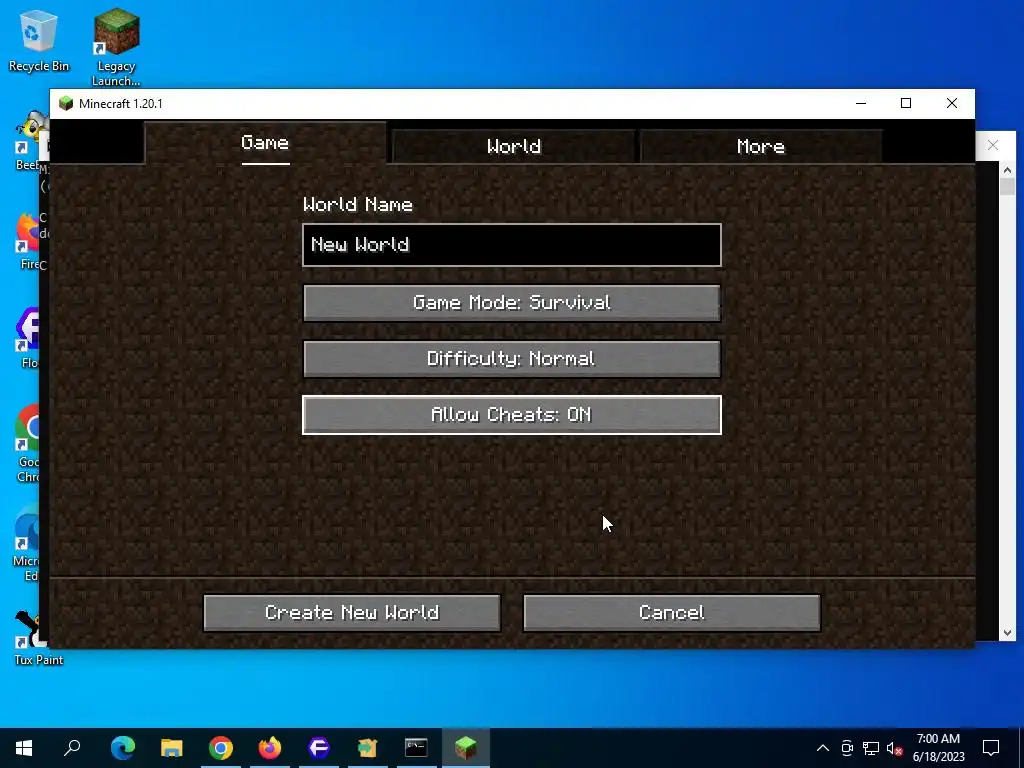Click the Minecraft 1.20.1 title bar icon
This screenshot has height=768, width=1024.
66,104
